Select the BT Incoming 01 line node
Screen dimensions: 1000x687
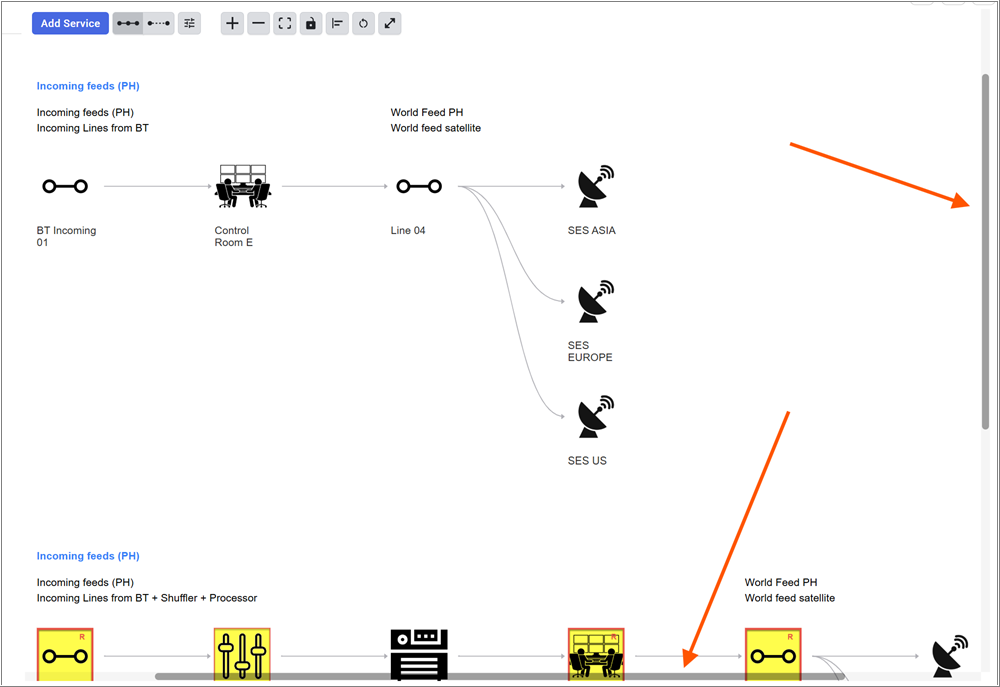tap(65, 186)
